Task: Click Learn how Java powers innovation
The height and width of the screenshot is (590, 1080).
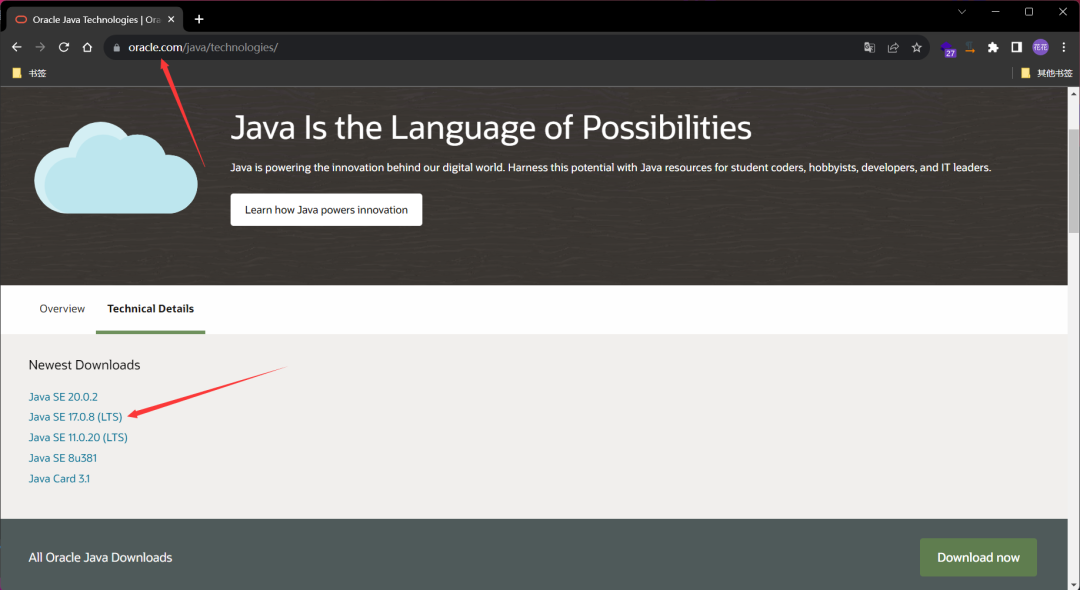Action: [326, 210]
